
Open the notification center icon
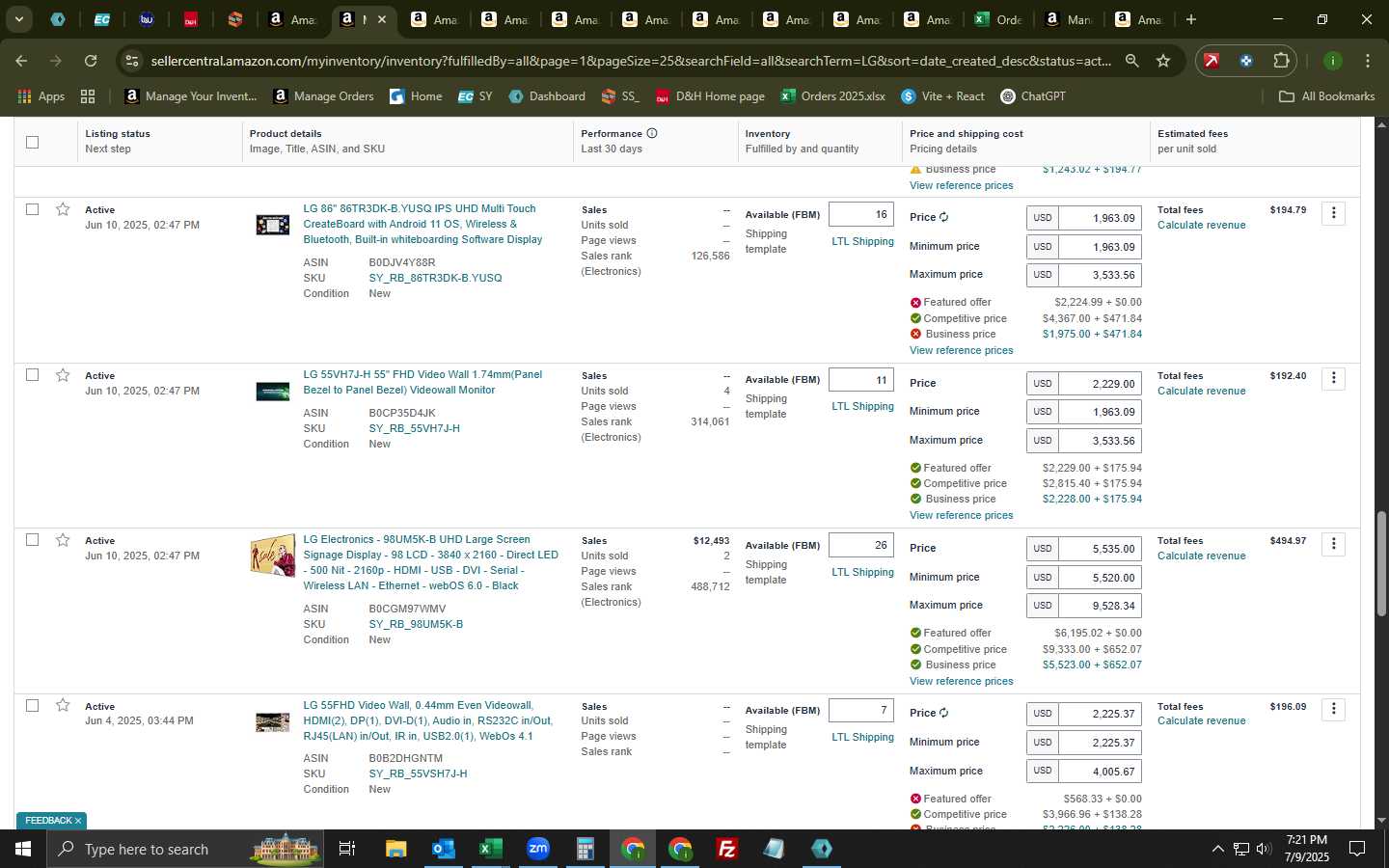pos(1356,849)
